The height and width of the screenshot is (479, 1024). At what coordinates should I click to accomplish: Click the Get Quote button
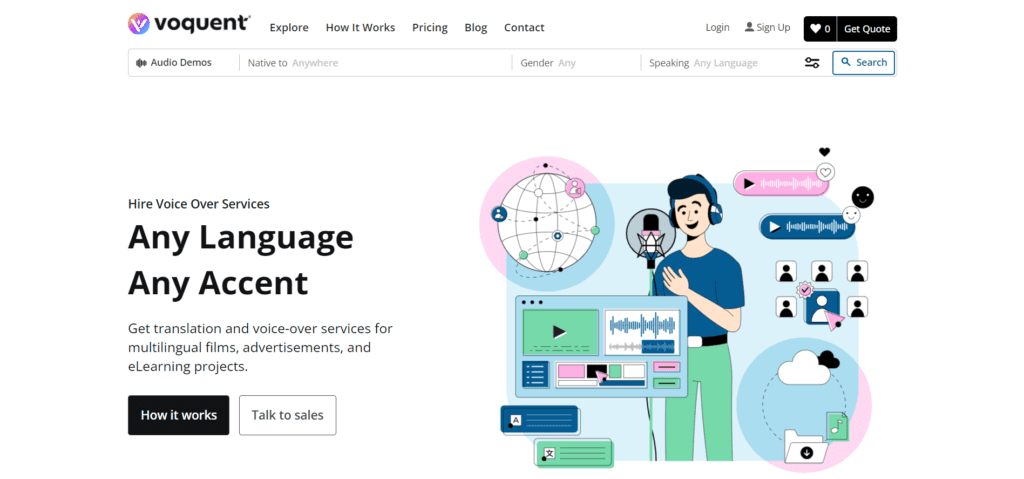[867, 29]
